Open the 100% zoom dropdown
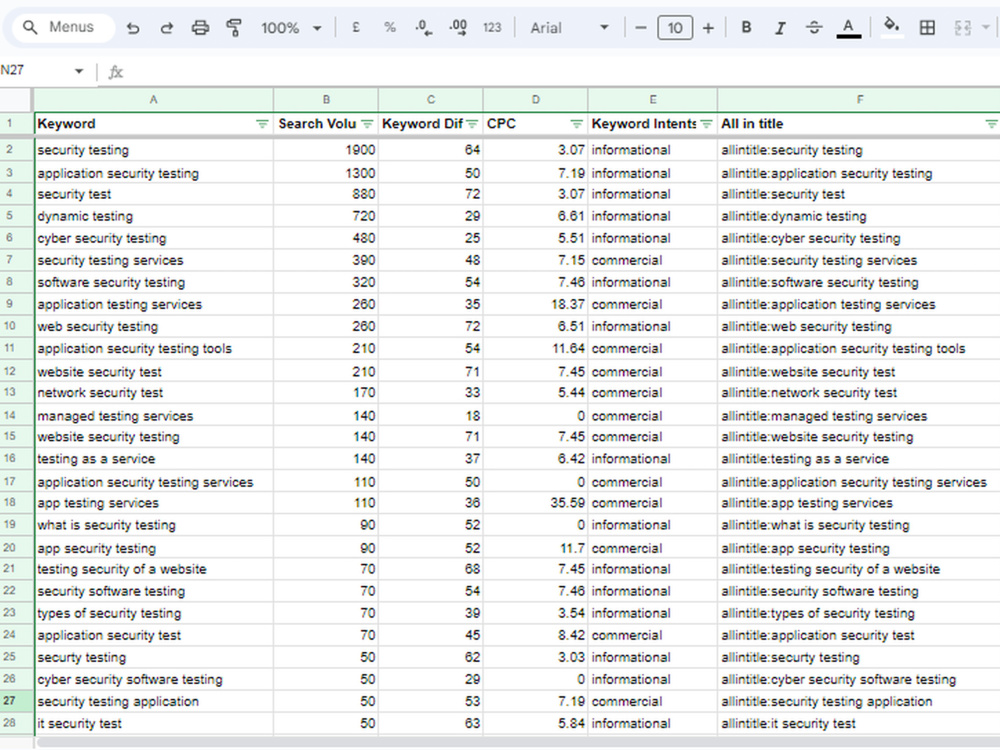Viewport: 1000px width, 750px height. point(291,28)
